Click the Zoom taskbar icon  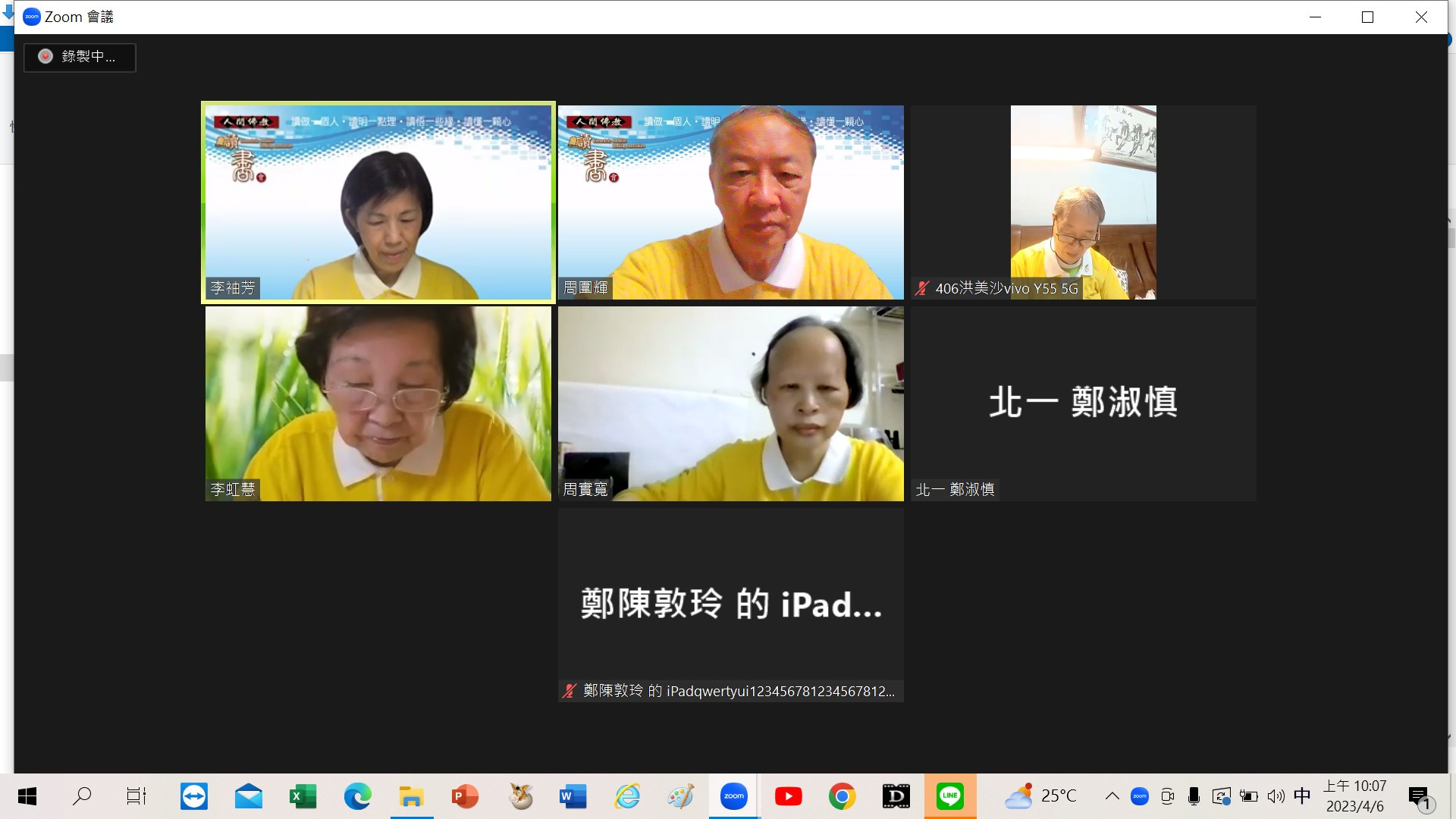click(733, 796)
